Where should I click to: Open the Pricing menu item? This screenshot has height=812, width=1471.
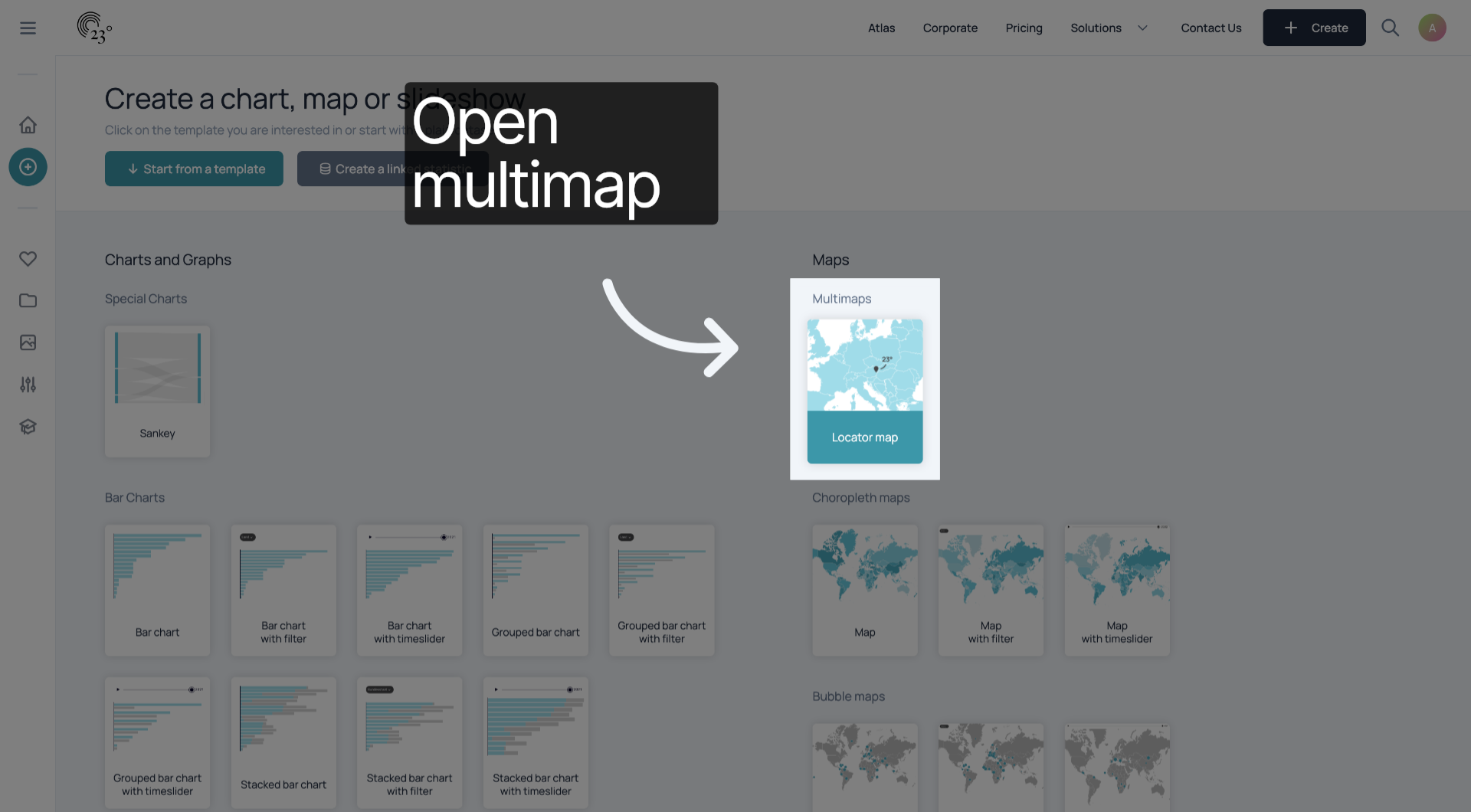1024,28
